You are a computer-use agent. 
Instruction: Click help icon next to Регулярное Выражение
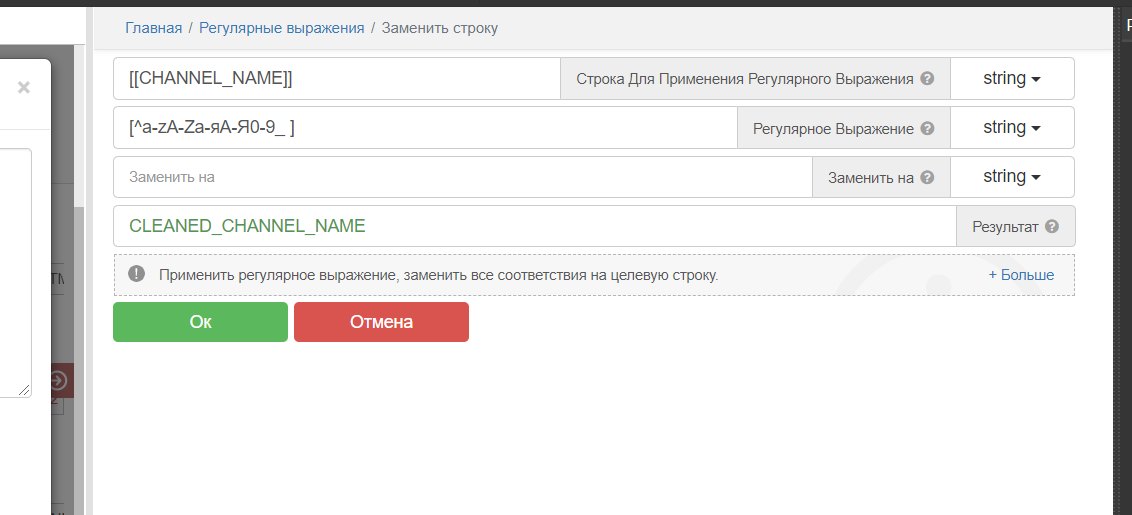pos(927,128)
